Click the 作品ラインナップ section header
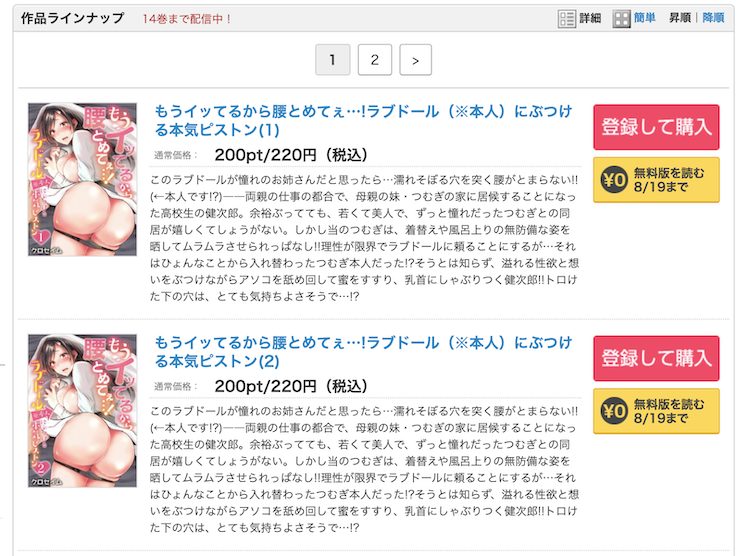The height and width of the screenshot is (556, 750). (x=73, y=18)
